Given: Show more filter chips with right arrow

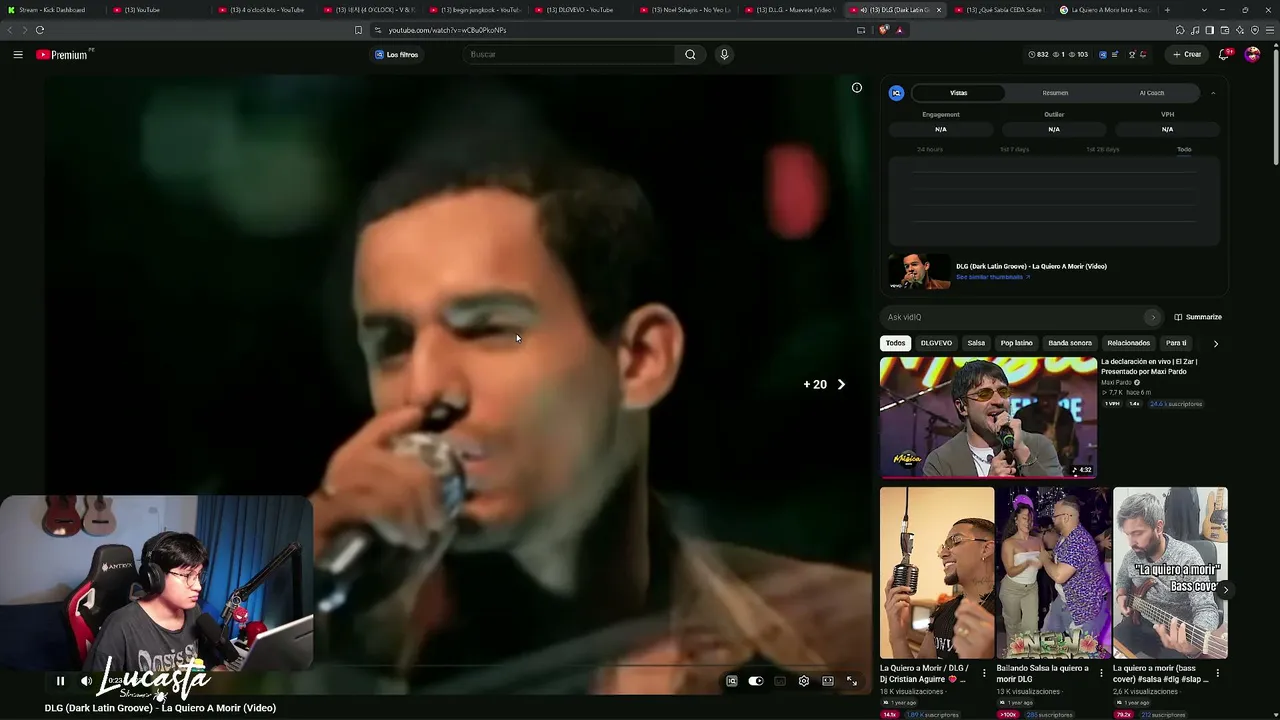Looking at the screenshot, I should 1216,343.
